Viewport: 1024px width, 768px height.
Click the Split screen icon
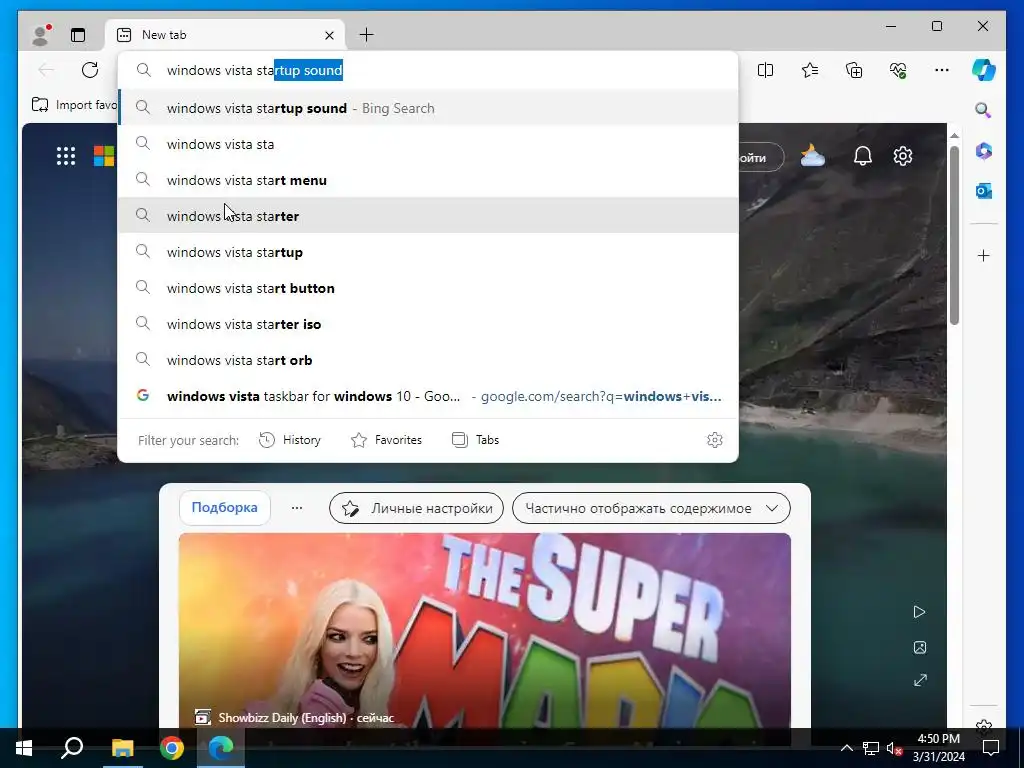[x=765, y=70]
